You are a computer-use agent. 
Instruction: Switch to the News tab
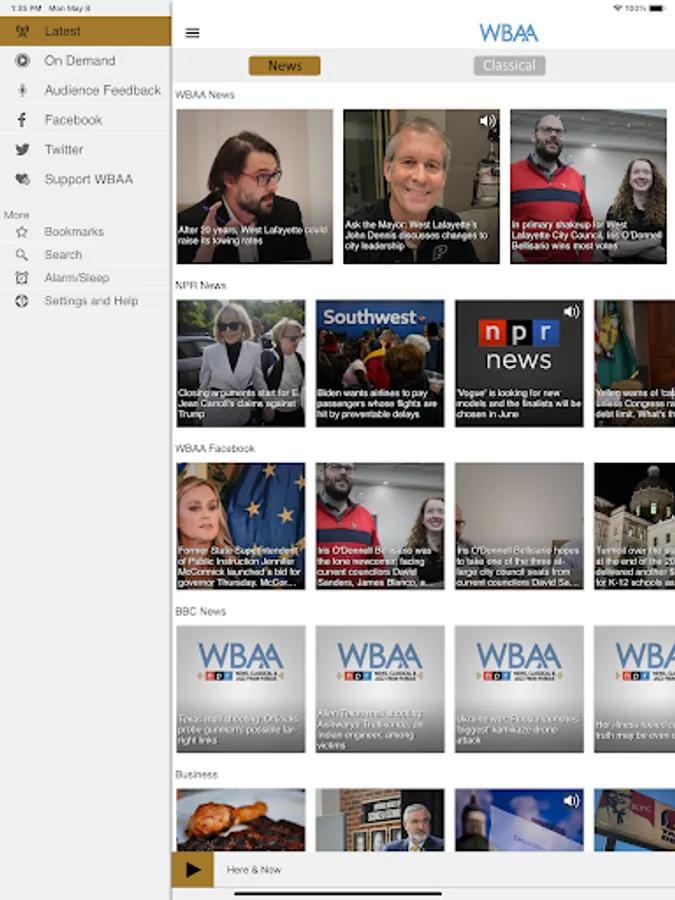click(285, 65)
